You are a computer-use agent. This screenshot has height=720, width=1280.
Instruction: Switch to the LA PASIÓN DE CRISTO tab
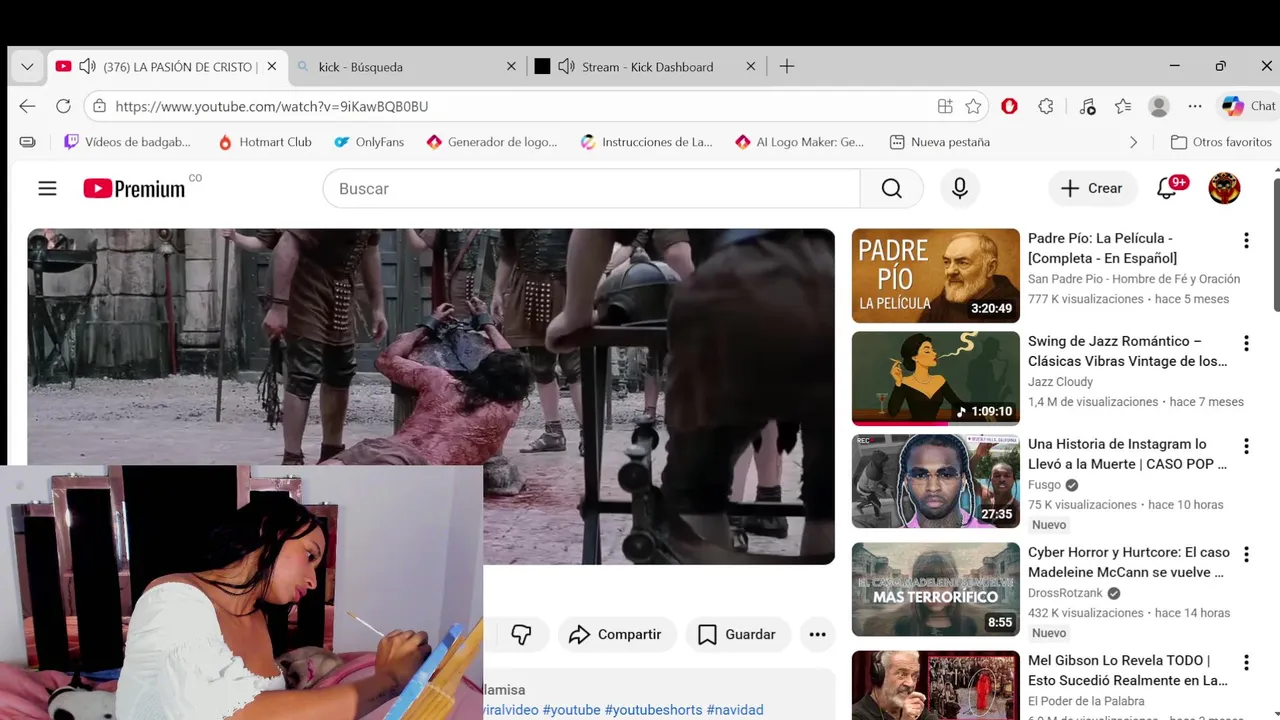click(168, 67)
